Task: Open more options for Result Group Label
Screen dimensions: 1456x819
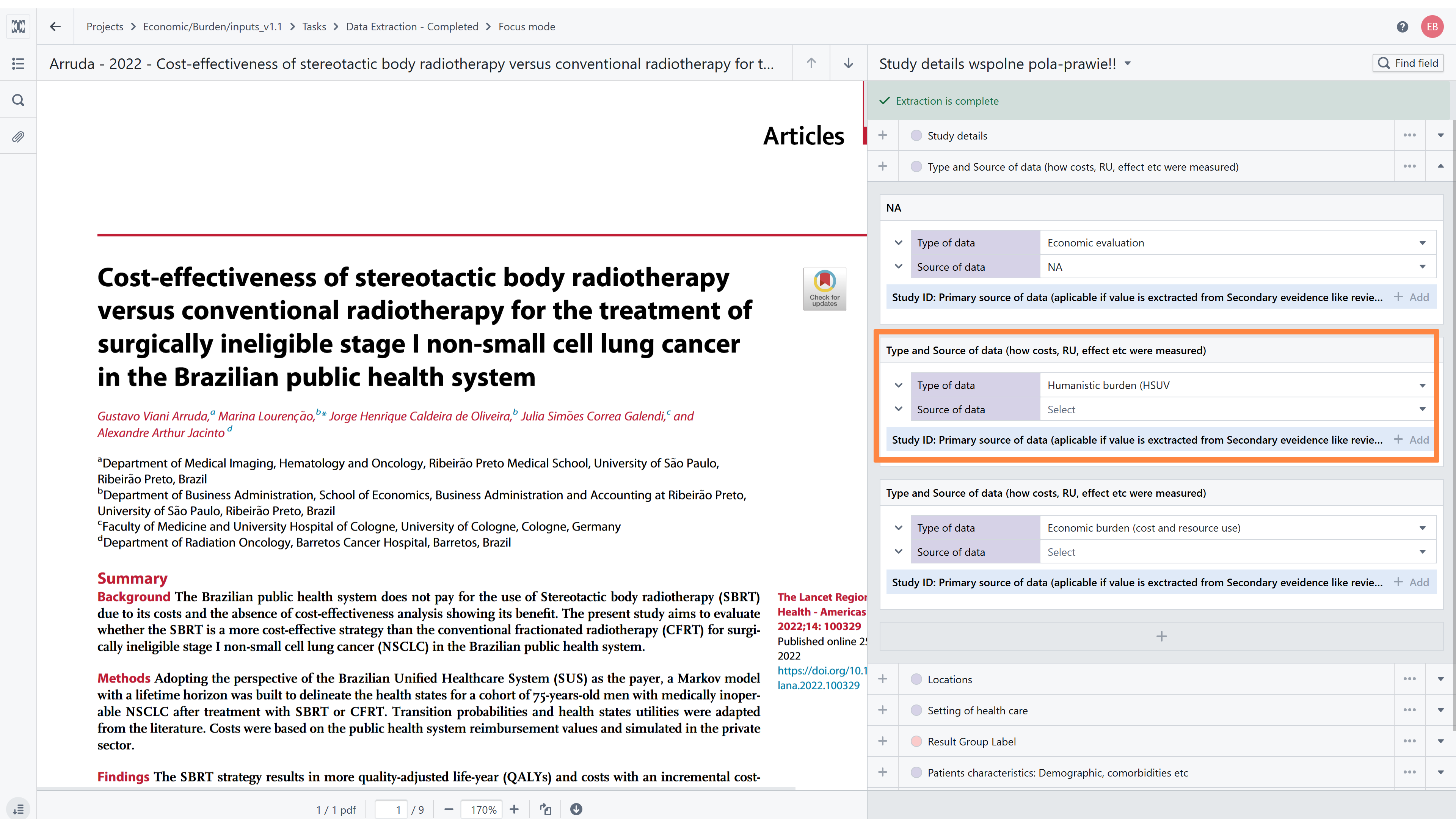Action: [1410, 741]
